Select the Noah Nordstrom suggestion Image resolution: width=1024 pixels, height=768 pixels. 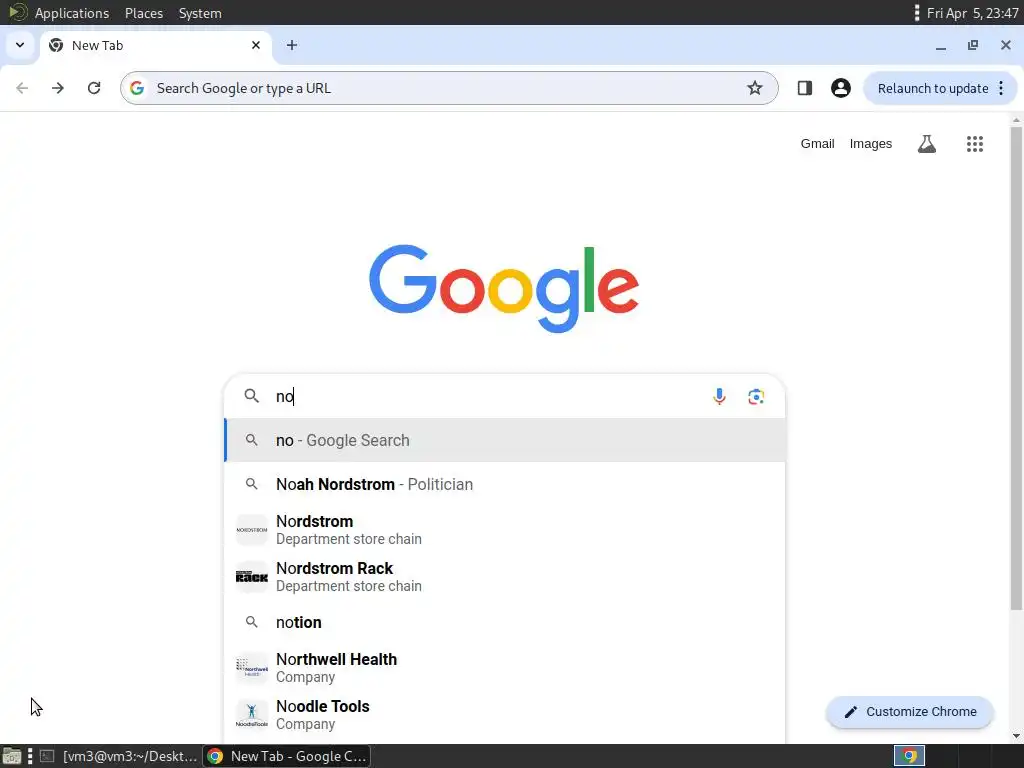(504, 484)
